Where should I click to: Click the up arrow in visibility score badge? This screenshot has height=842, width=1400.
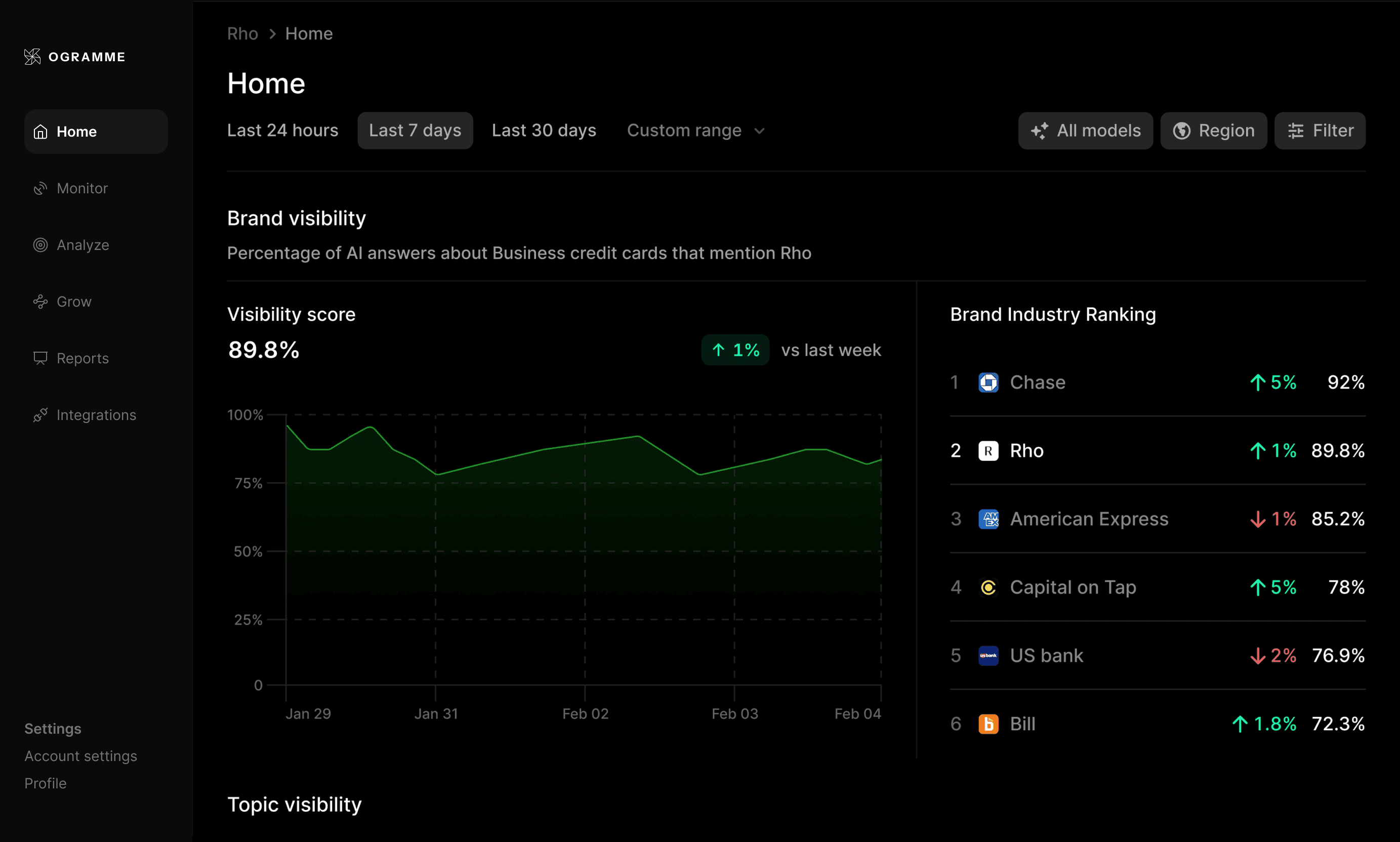coord(718,350)
